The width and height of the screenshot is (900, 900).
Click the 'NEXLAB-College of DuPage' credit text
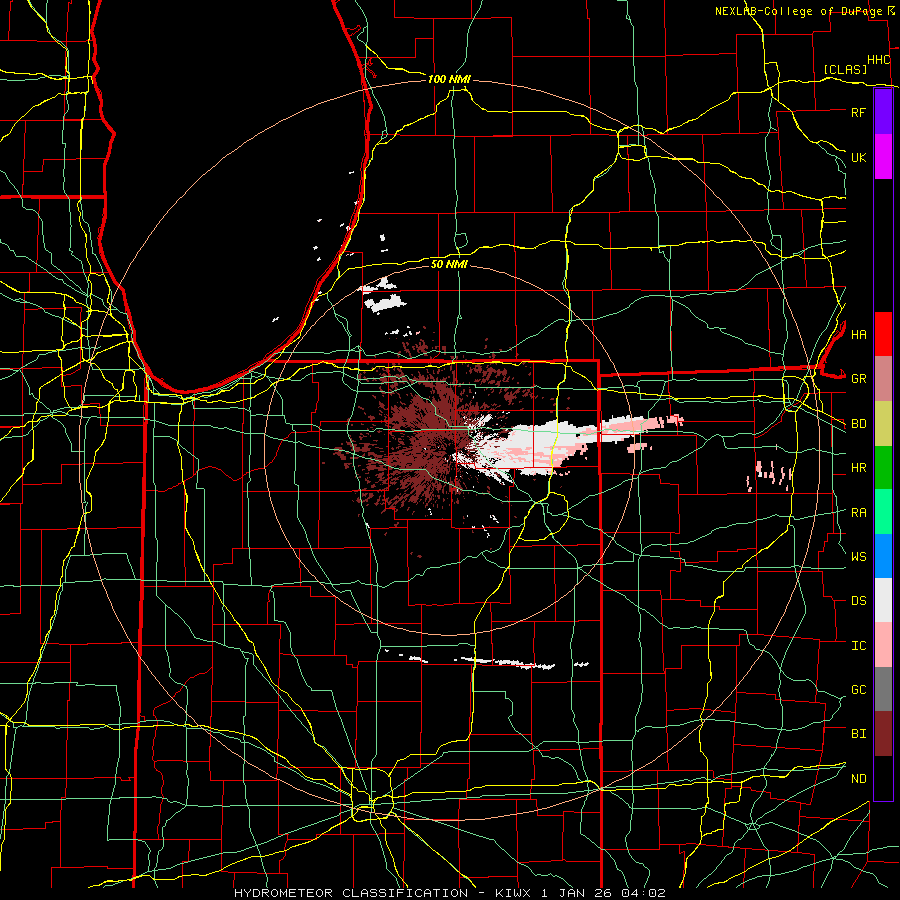click(798, 11)
